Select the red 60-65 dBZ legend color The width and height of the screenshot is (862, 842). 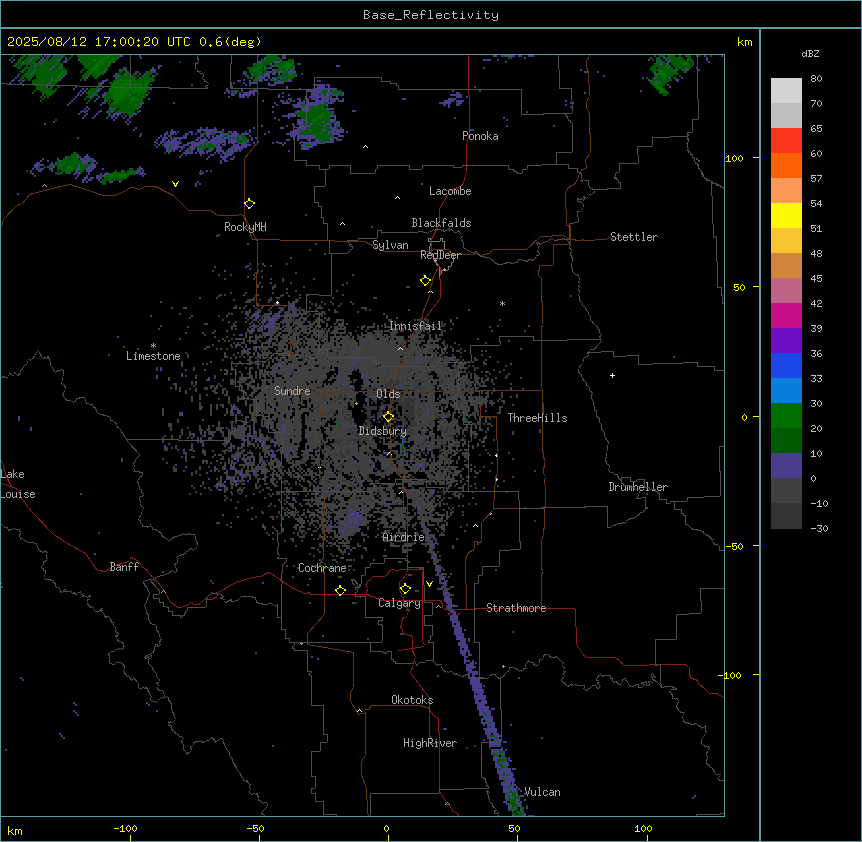tap(786, 141)
